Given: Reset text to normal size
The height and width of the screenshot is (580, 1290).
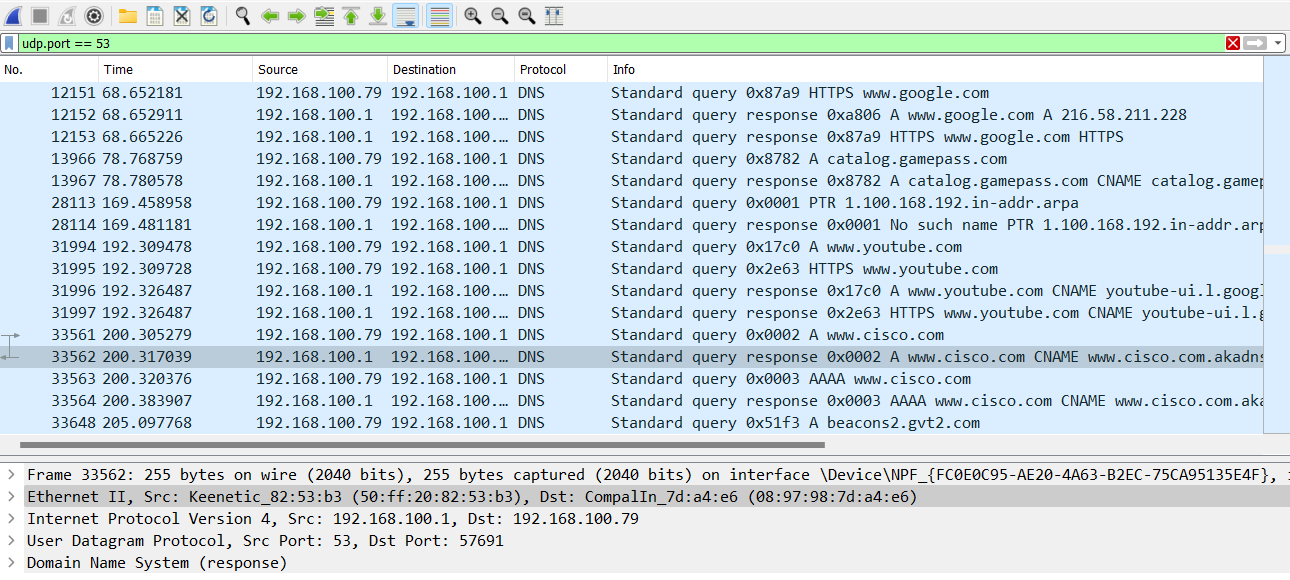Looking at the screenshot, I should coord(527,16).
